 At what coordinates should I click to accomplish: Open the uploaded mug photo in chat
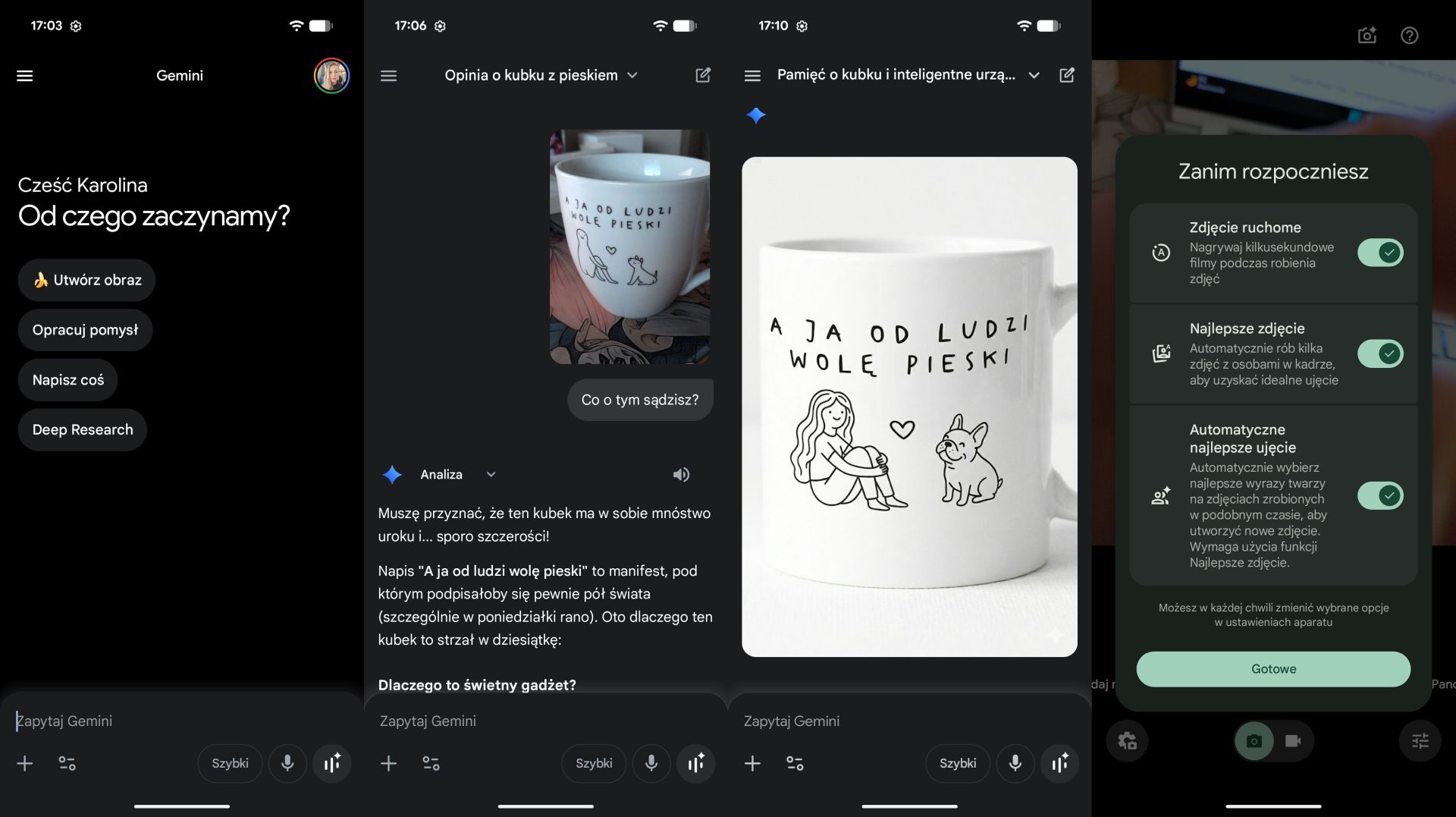coord(629,247)
